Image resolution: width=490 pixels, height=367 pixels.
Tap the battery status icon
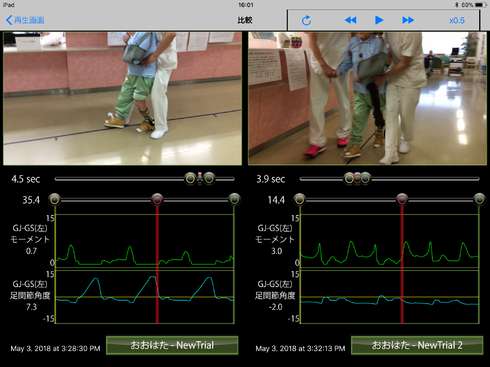click(x=481, y=5)
